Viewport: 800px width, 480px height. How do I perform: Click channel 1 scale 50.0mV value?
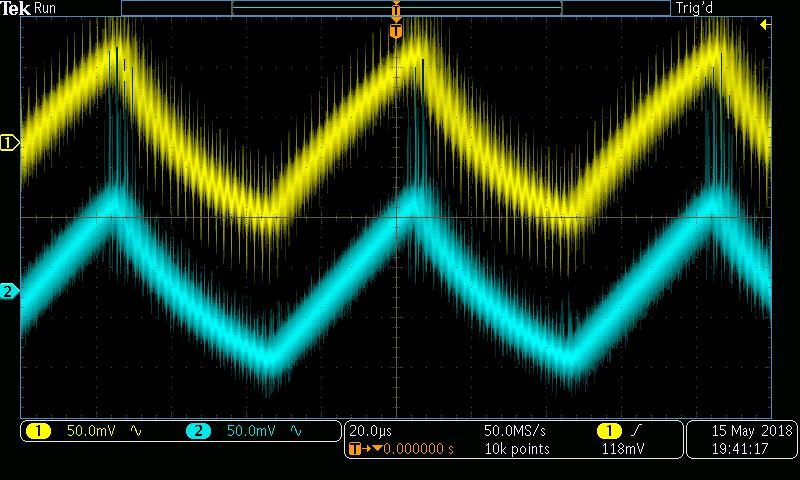point(91,431)
